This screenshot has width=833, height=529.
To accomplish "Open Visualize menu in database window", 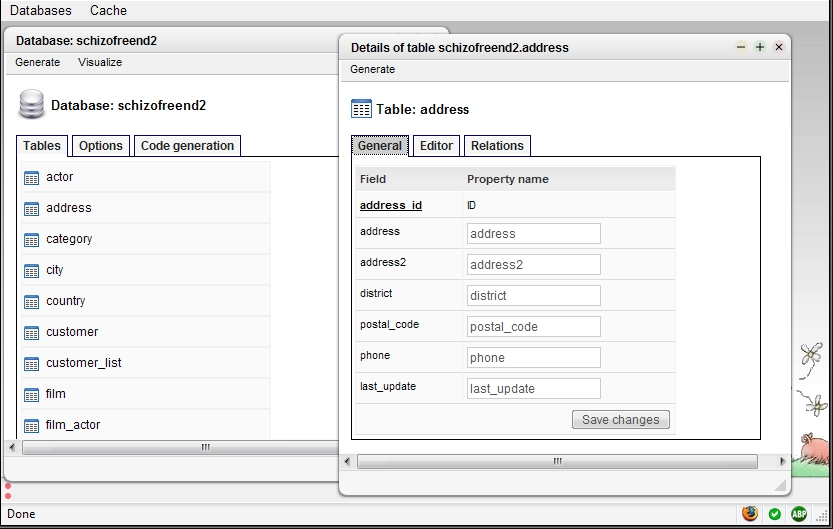I will [100, 62].
